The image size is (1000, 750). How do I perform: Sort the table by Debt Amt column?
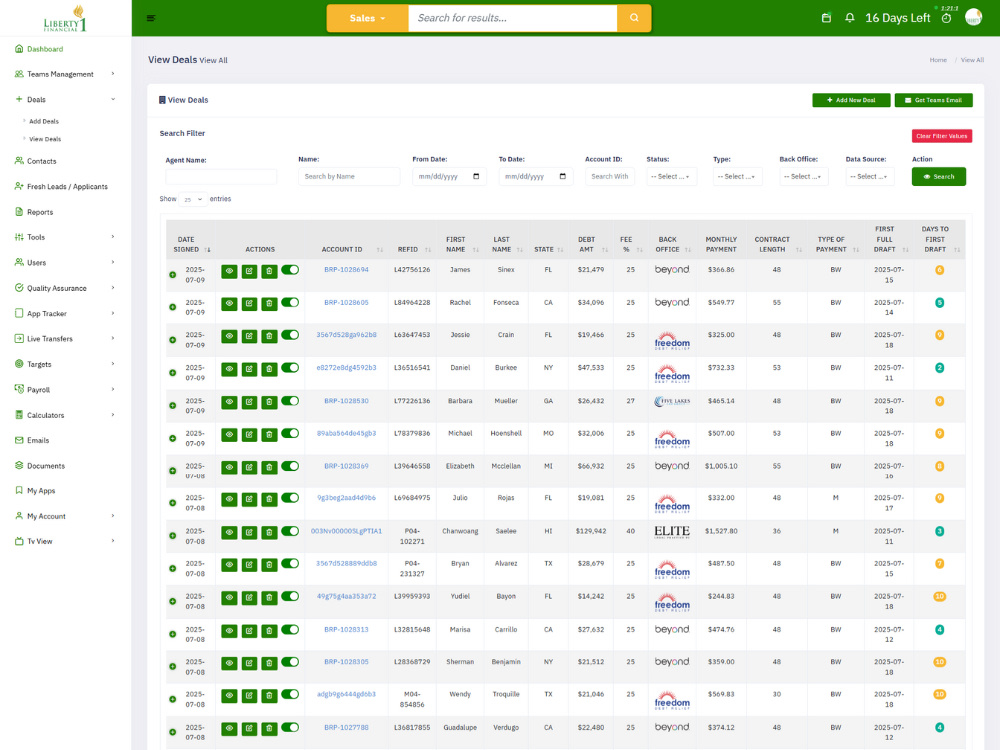(x=591, y=245)
